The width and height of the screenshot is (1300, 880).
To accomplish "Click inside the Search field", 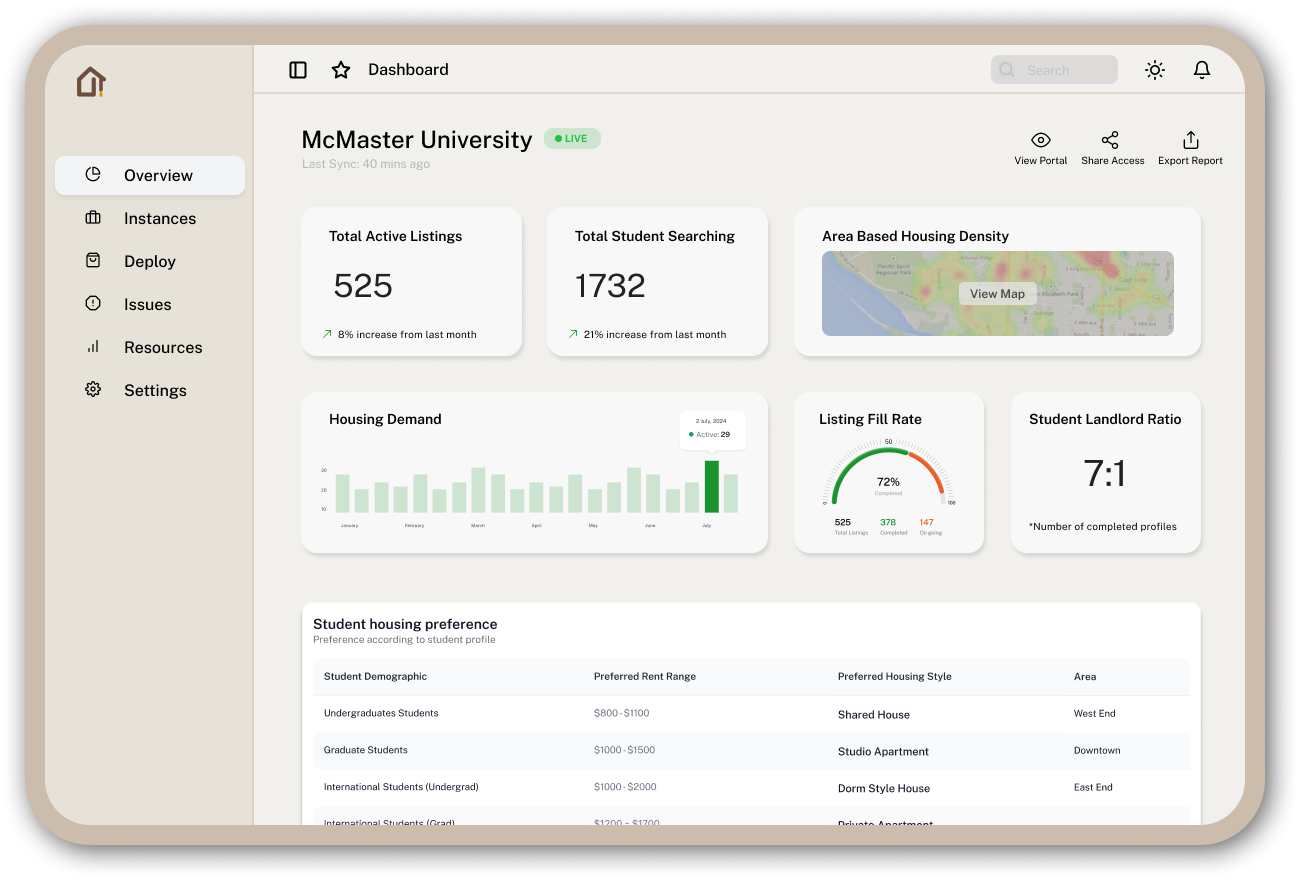I will pyautogui.click(x=1054, y=70).
